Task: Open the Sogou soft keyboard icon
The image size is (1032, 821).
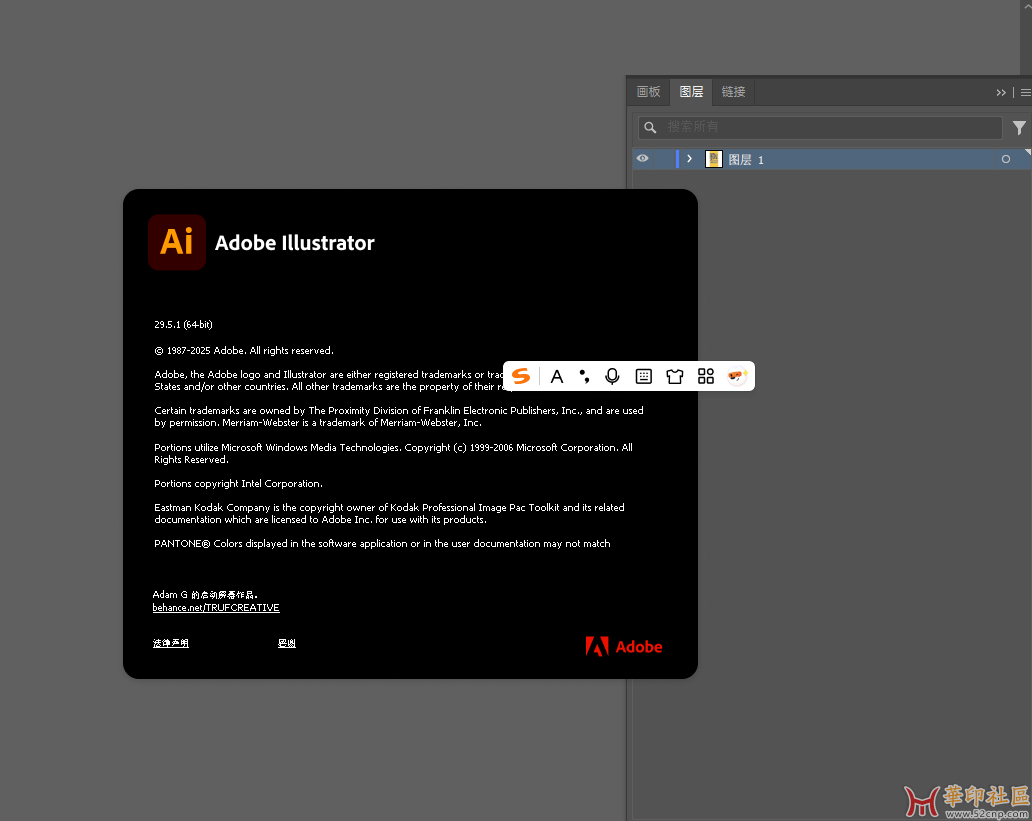Action: click(644, 377)
